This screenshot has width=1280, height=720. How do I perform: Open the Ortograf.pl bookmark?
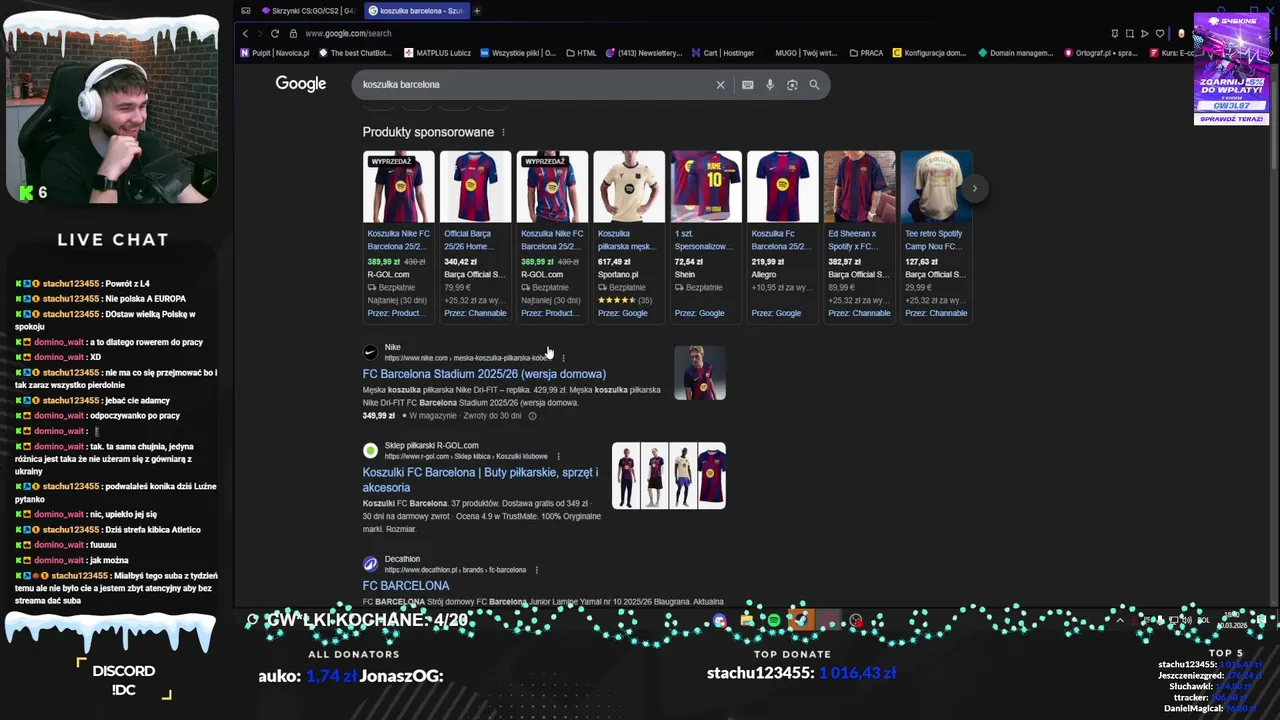coord(1100,53)
